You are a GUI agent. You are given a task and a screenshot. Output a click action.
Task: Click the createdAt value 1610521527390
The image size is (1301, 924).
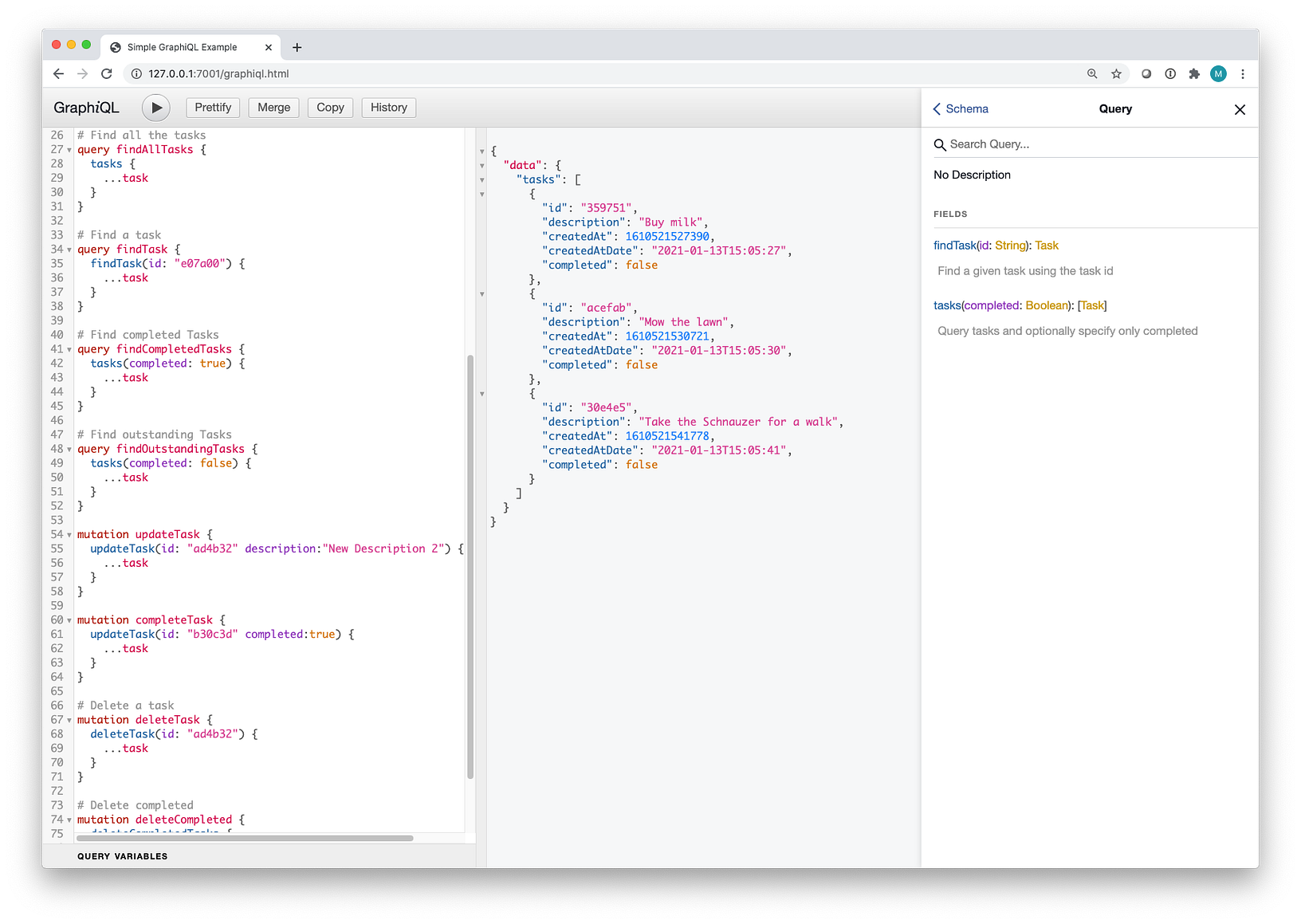pos(667,237)
